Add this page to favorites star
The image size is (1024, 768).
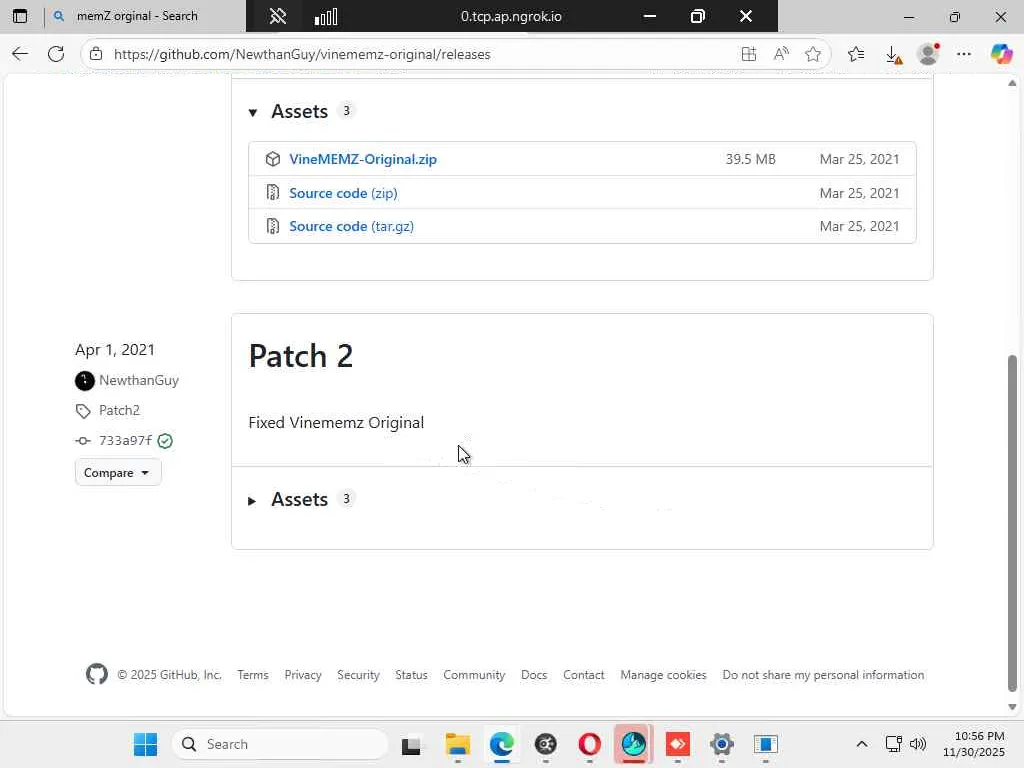point(813,54)
